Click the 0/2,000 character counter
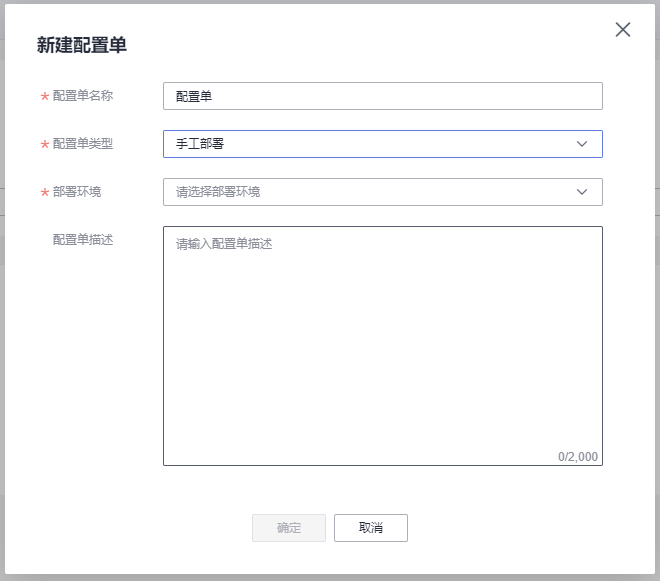The width and height of the screenshot is (660, 581). [578, 456]
